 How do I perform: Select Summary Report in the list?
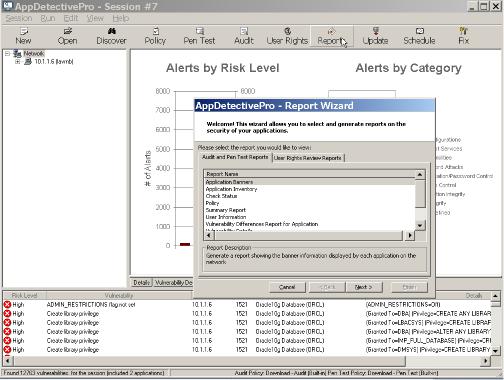[310, 210]
